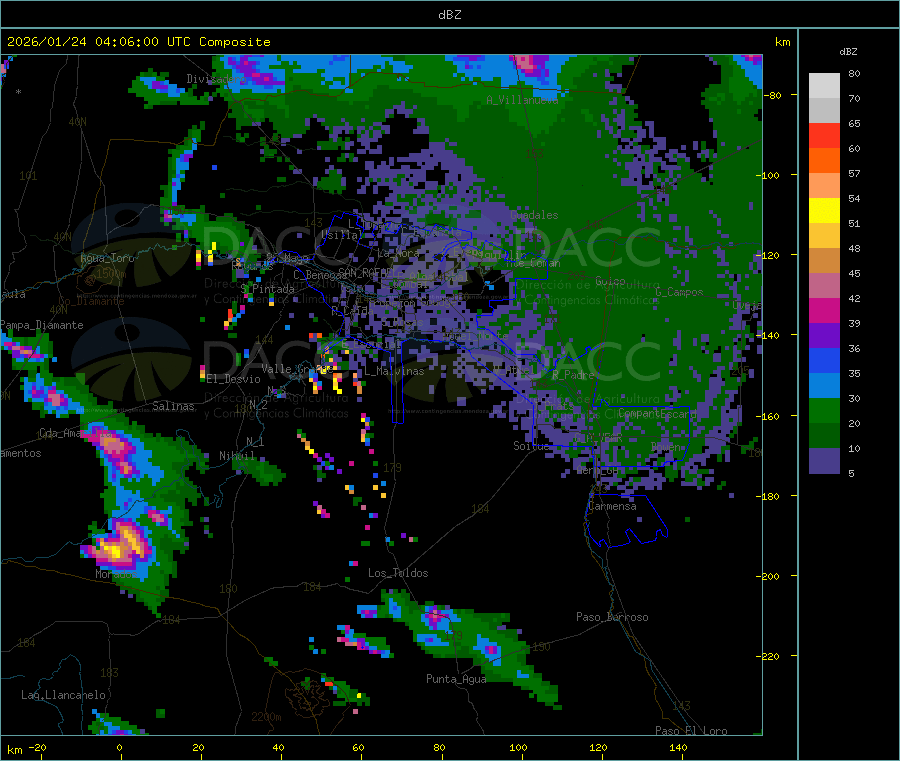Select the red 60-65 dBZ legend swatch

[824, 135]
